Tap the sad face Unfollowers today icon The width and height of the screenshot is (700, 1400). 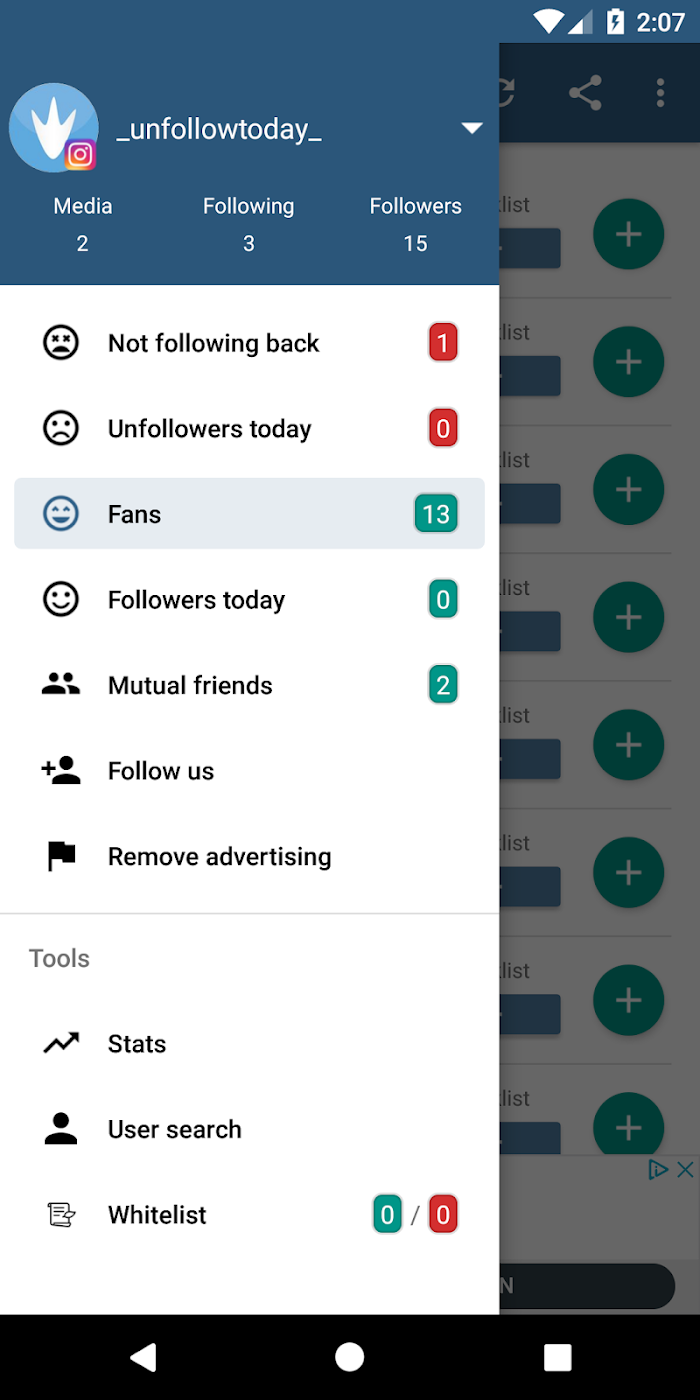click(x=61, y=429)
